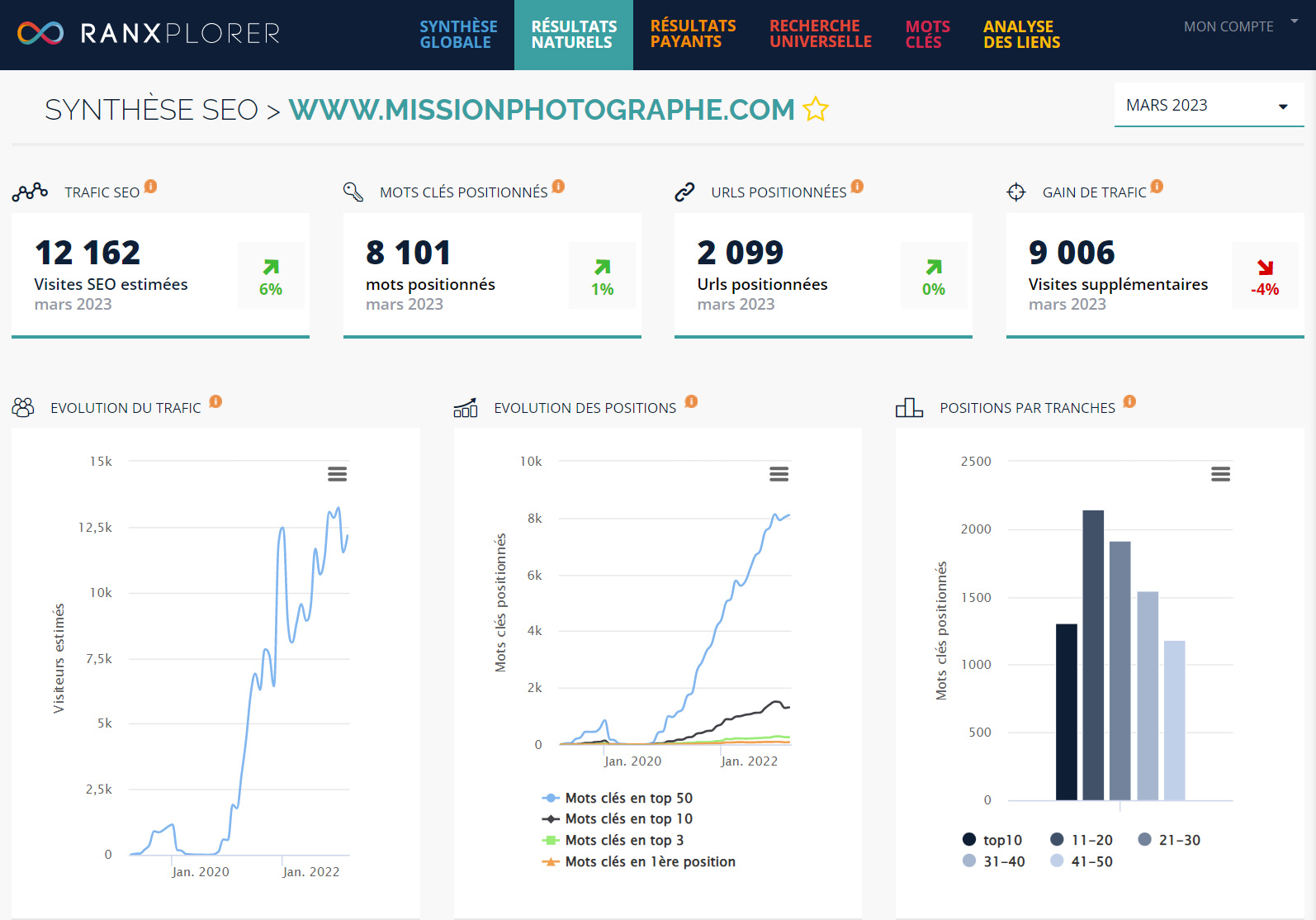Open the Recherche Universelle tab
The width and height of the screenshot is (1316, 920).
pos(821,35)
